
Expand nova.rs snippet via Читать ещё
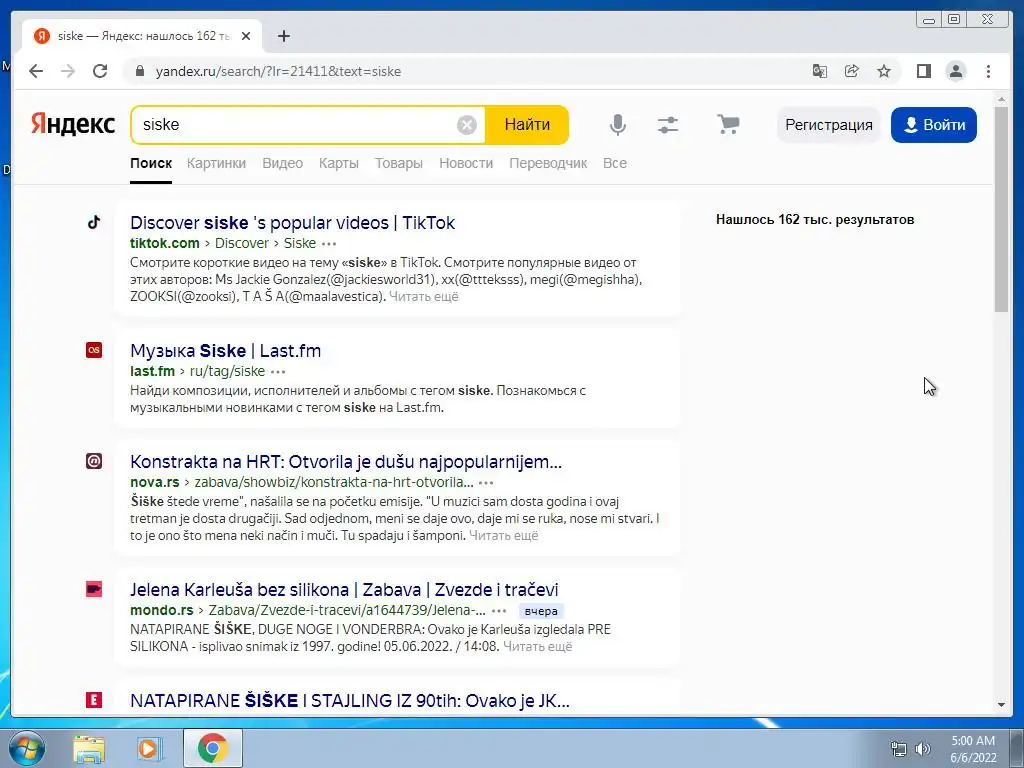[x=504, y=536]
